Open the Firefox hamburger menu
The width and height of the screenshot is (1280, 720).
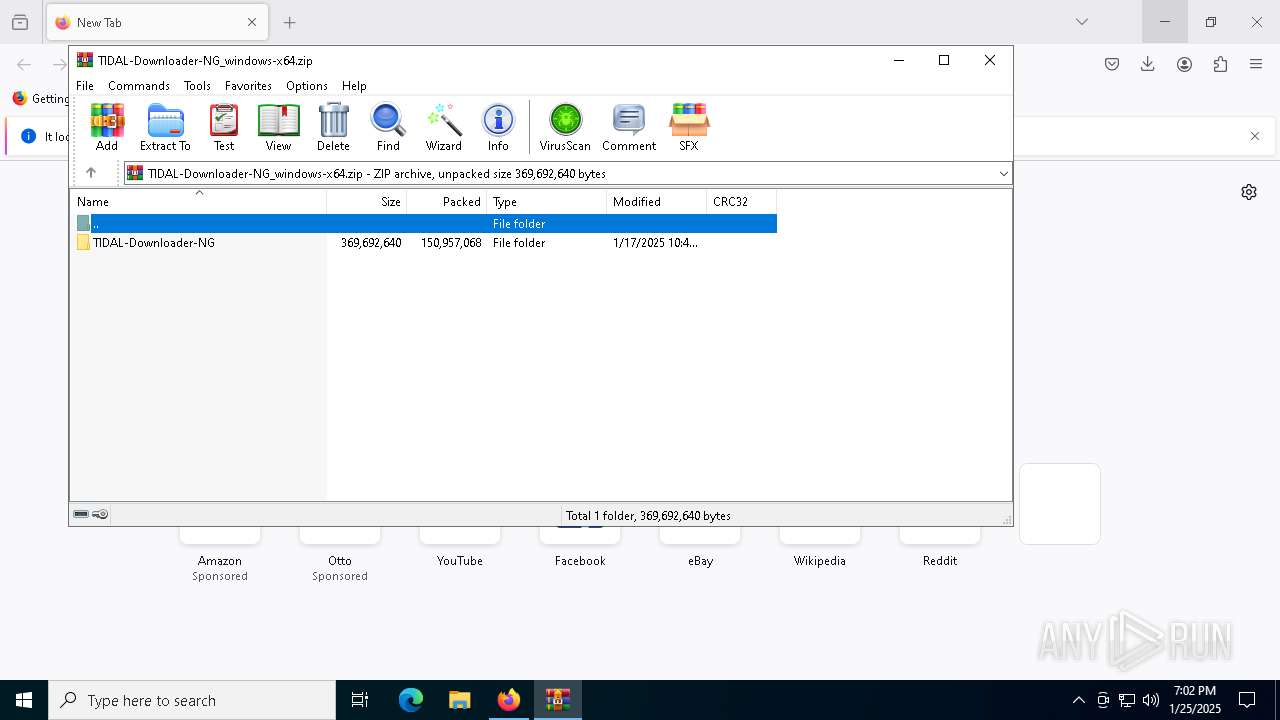click(x=1256, y=64)
